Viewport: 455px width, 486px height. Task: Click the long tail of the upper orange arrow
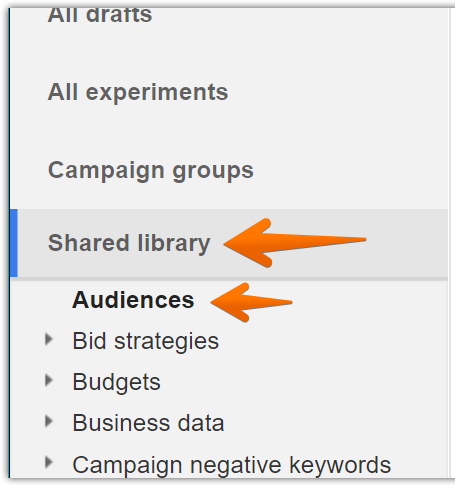pos(320,241)
